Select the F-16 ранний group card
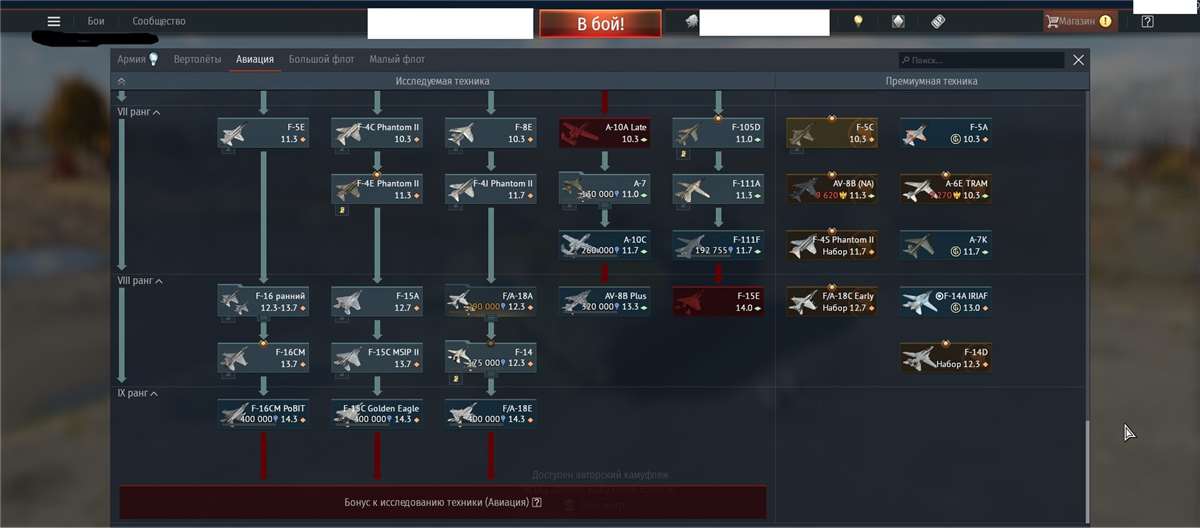 (262, 301)
